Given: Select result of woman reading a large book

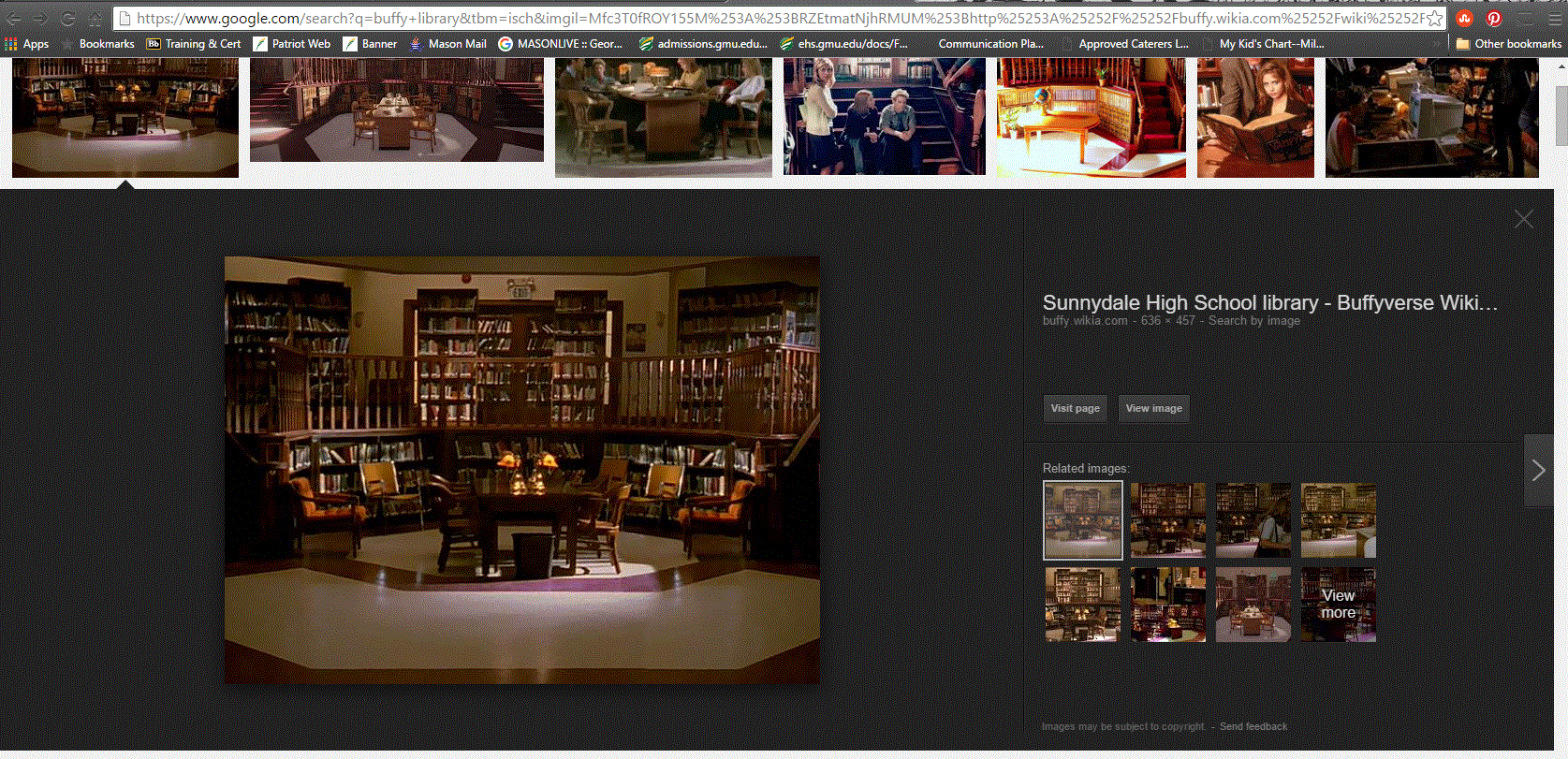Looking at the screenshot, I should [x=1255, y=117].
